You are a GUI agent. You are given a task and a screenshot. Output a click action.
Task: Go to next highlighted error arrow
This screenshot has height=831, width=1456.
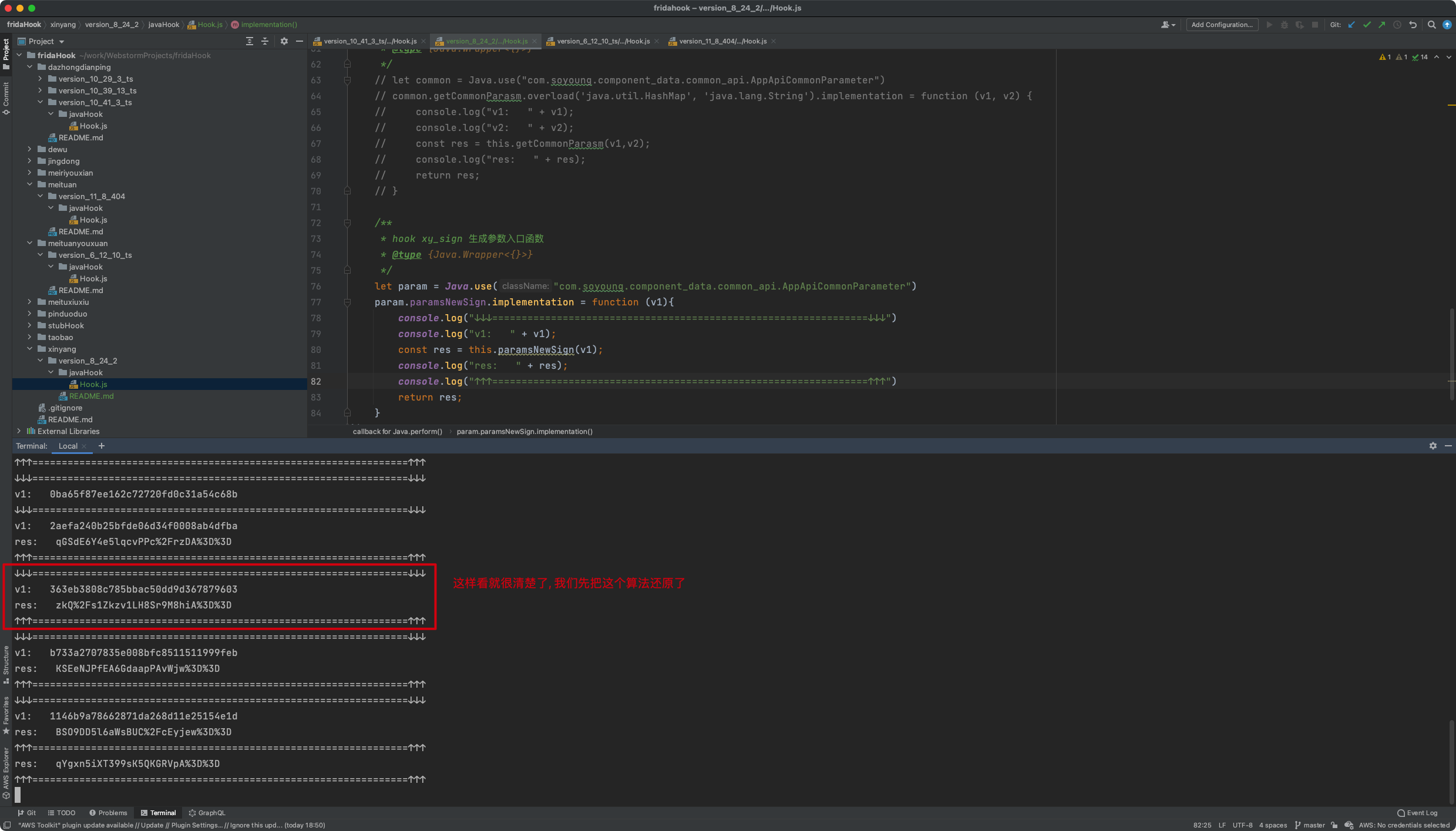(x=1448, y=57)
